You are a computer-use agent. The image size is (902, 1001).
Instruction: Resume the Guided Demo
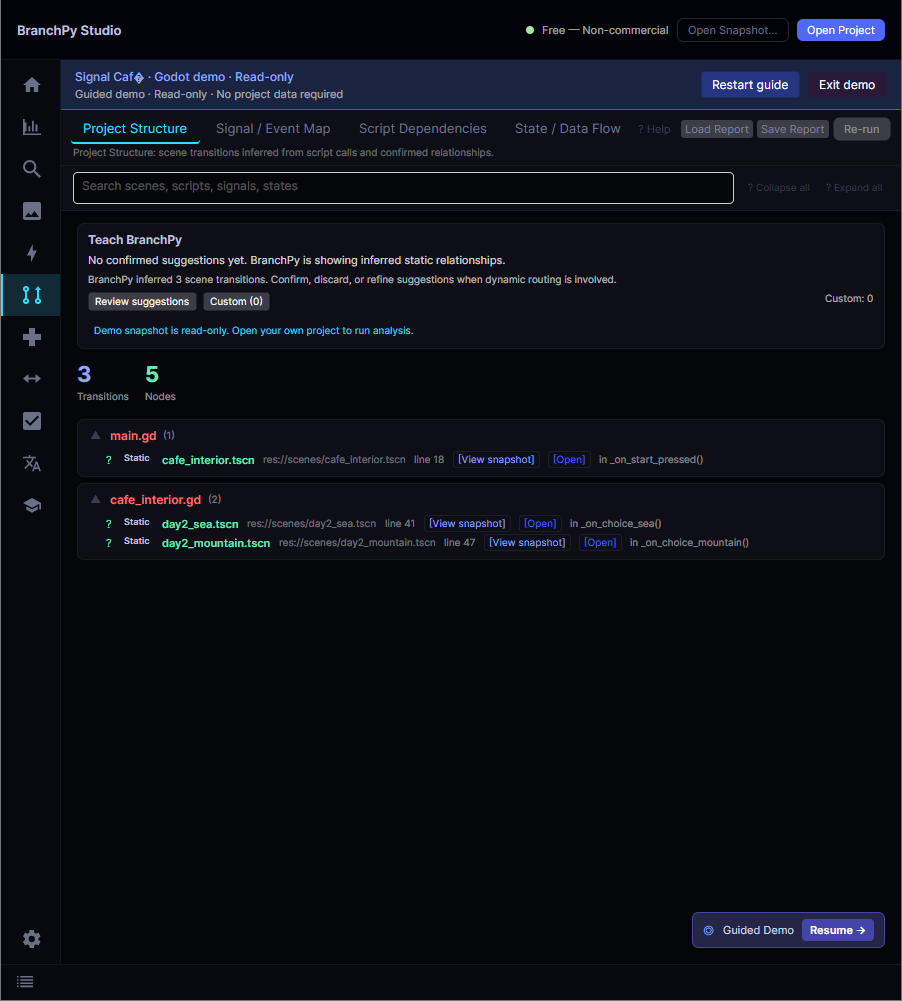[837, 931]
